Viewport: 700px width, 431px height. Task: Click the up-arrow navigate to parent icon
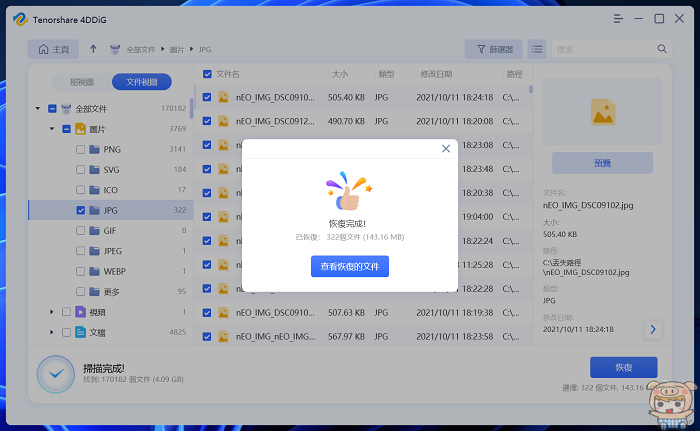coord(93,49)
